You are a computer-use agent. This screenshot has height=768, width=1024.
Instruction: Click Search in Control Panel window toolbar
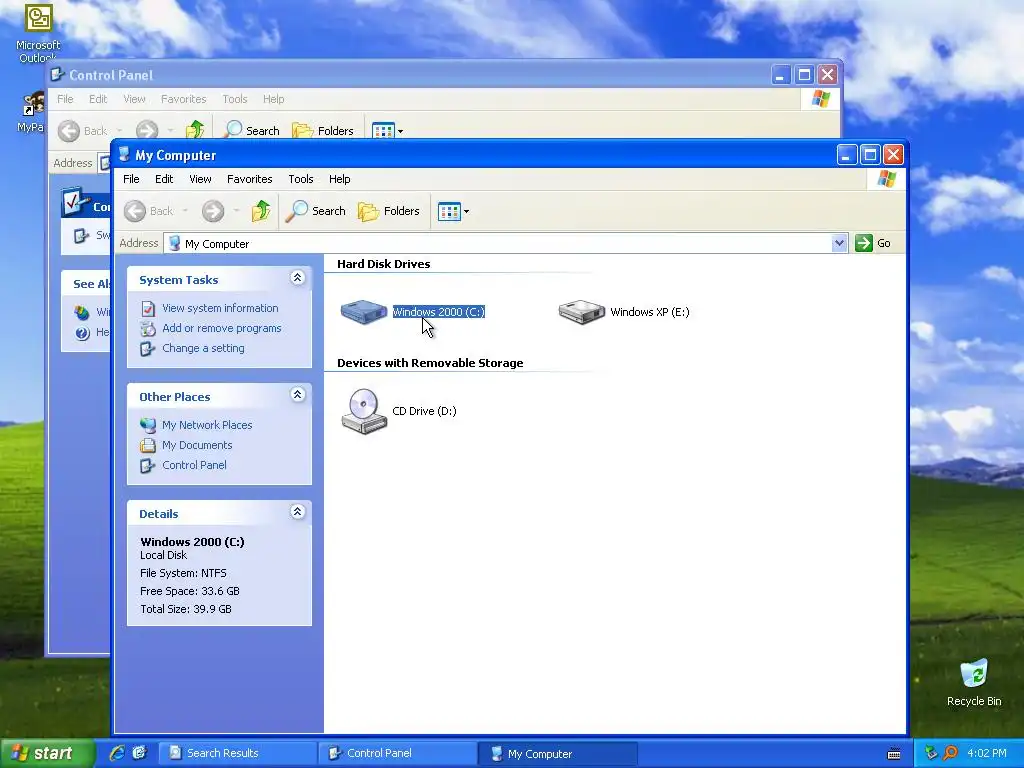(252, 130)
